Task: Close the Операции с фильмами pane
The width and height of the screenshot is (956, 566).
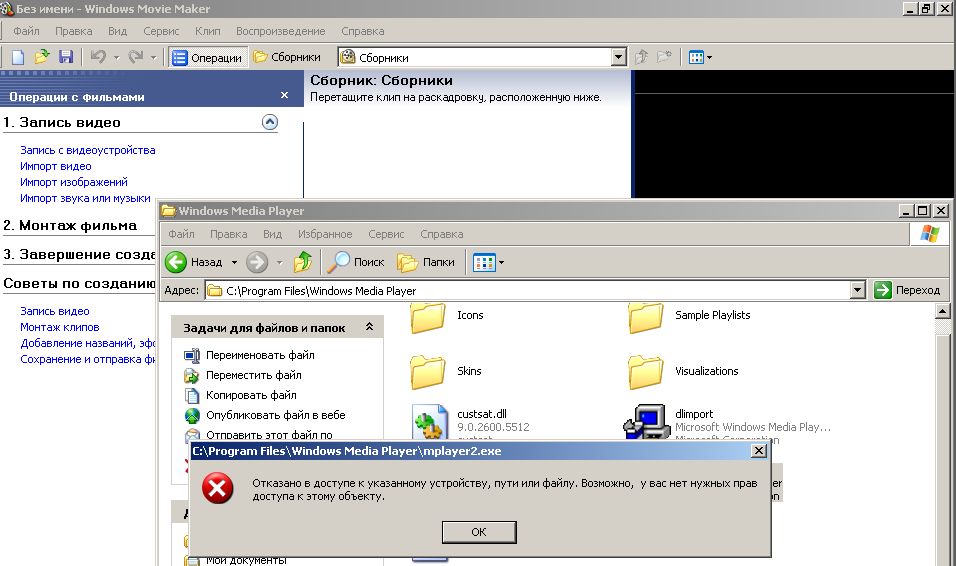Action: (284, 95)
